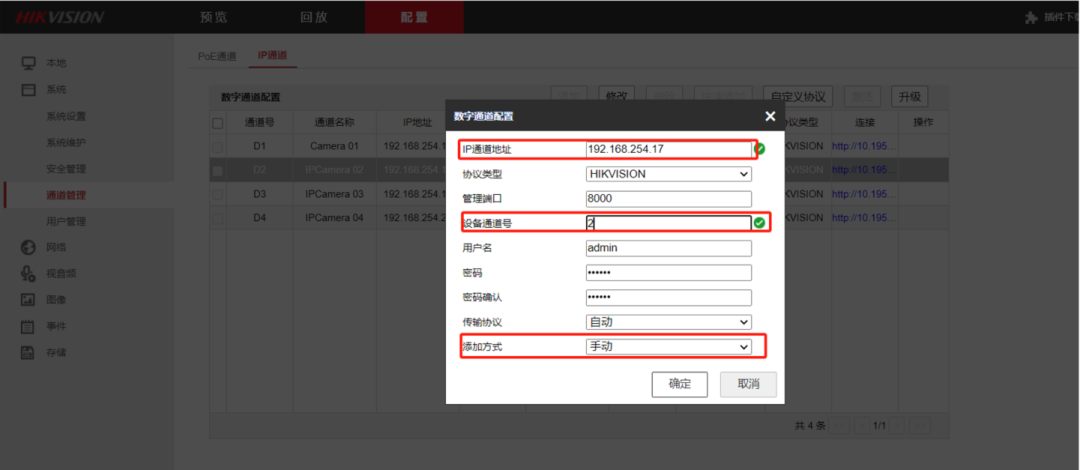Click the local config monitor icon
Screen dimensions: 1080x470
click(29, 63)
